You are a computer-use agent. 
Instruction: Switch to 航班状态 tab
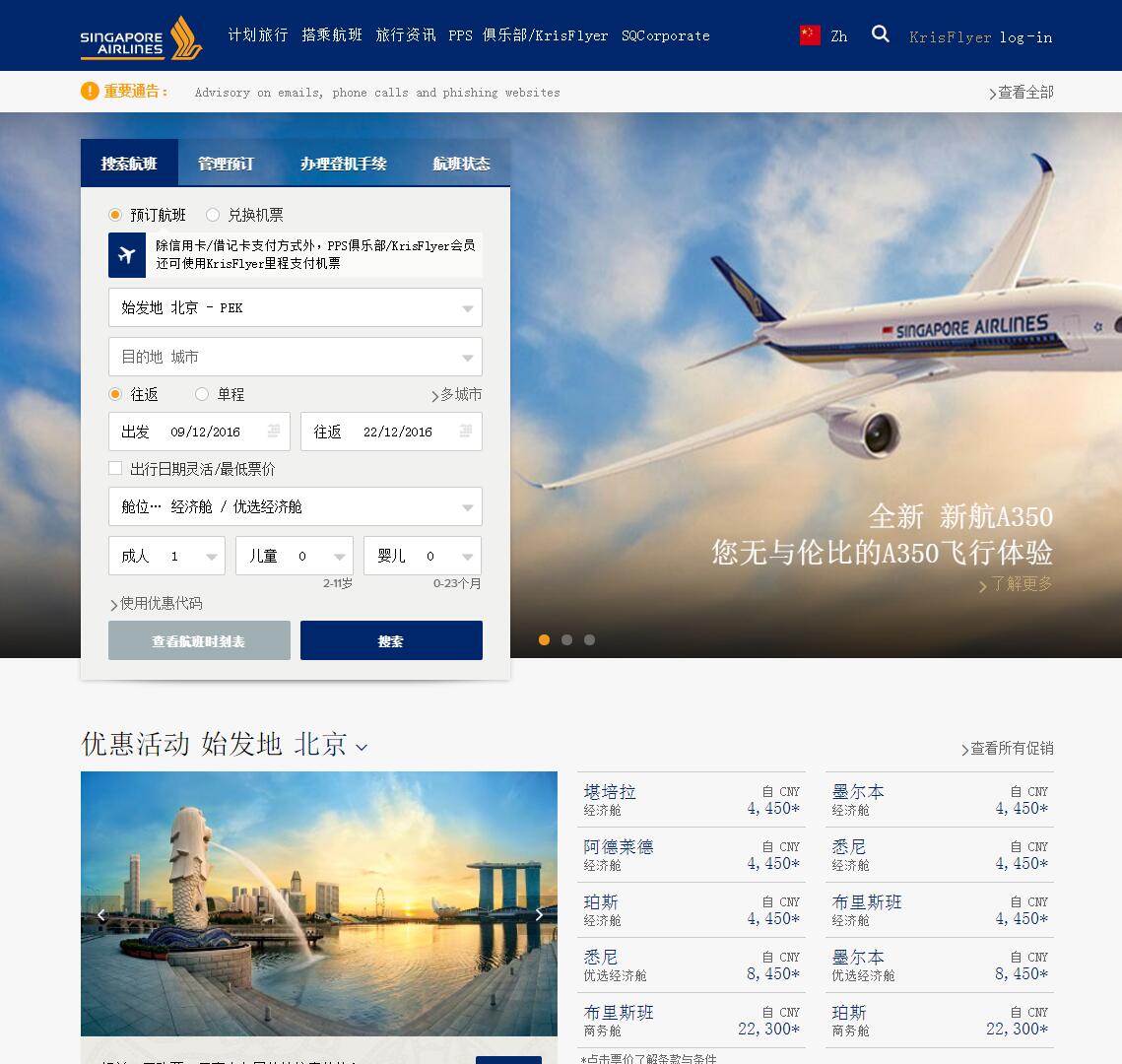(462, 164)
